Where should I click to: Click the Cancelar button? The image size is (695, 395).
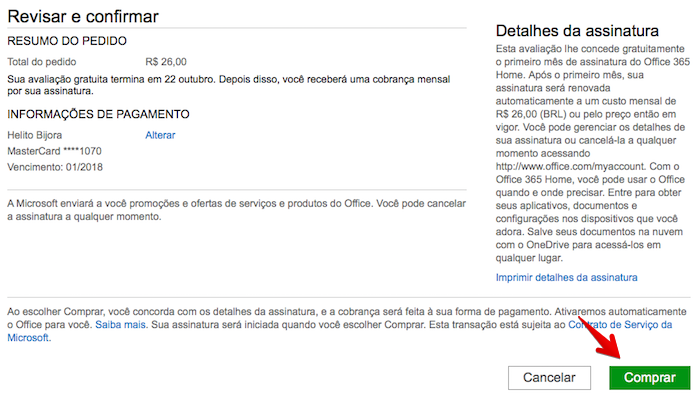549,378
